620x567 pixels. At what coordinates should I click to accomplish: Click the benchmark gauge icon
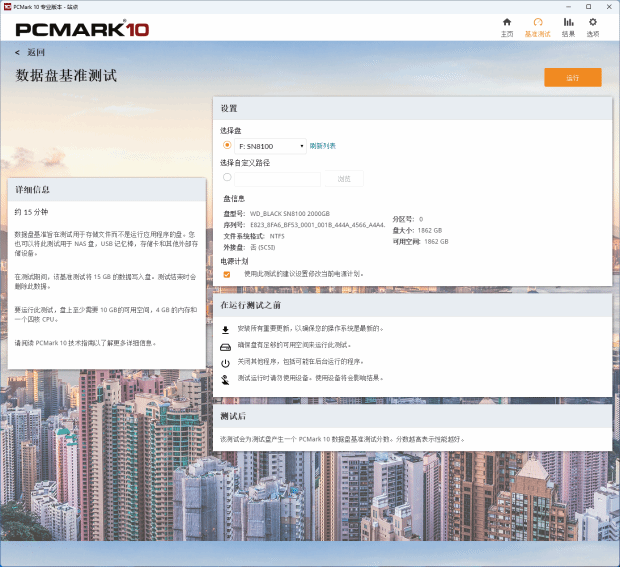coord(538,22)
